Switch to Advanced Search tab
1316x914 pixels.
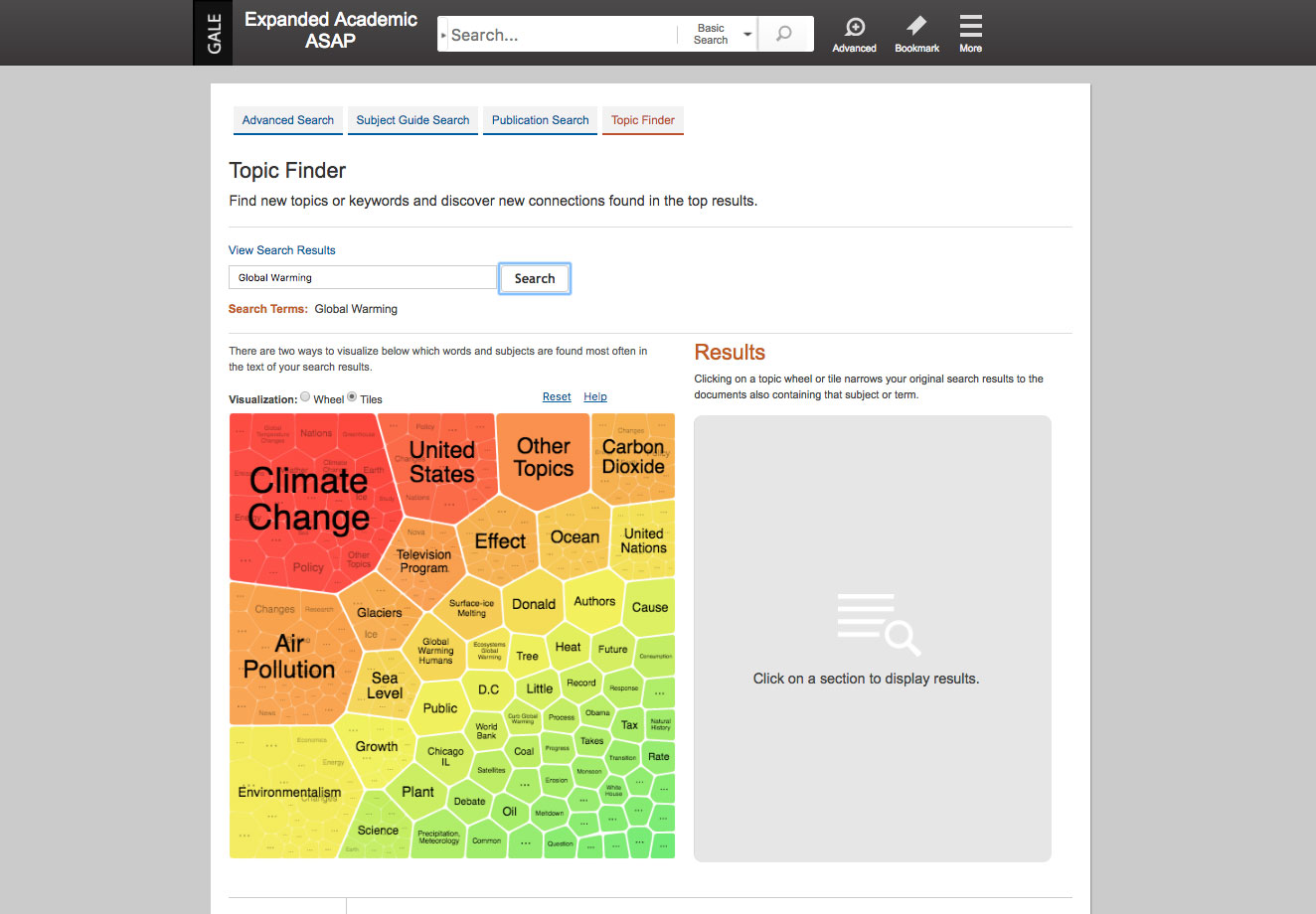pos(288,120)
